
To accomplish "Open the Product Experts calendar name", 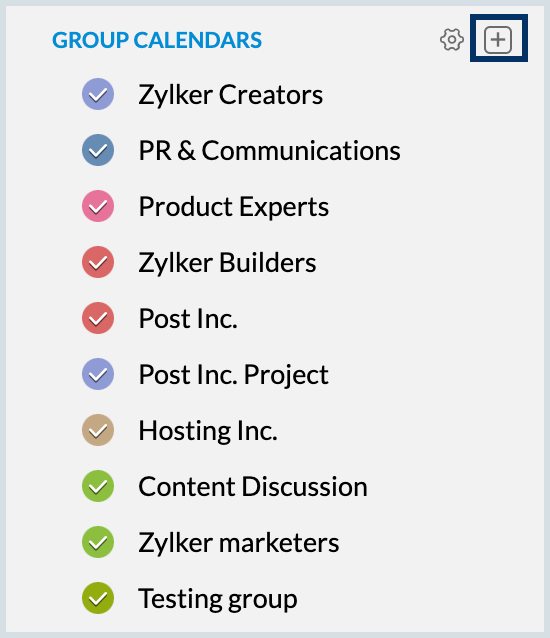I will pos(234,207).
